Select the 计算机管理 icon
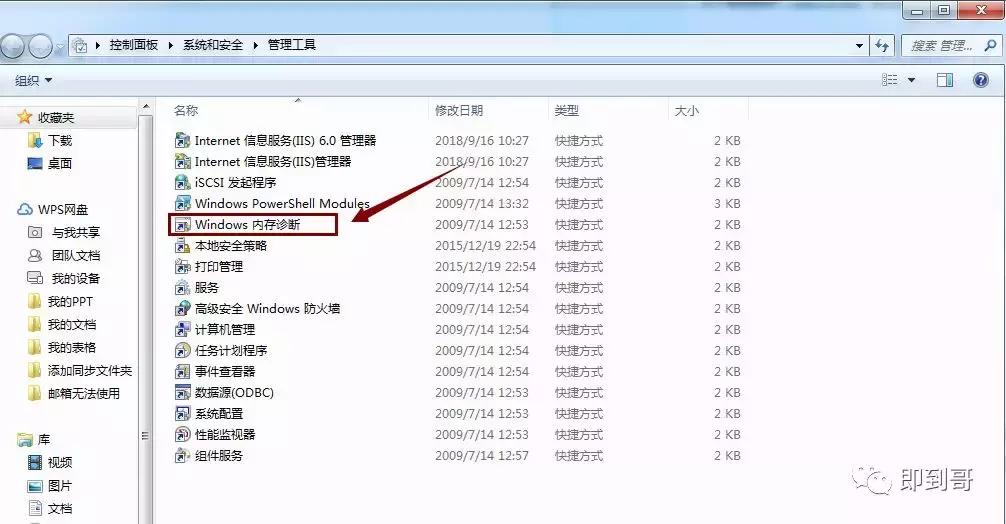Image resolution: width=1006 pixels, height=524 pixels. pos(183,330)
